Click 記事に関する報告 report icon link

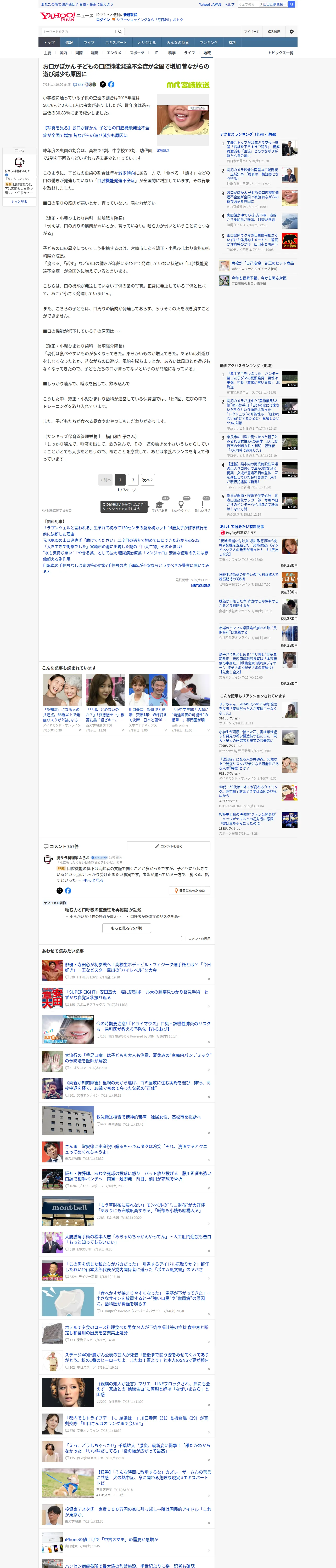[57, 511]
